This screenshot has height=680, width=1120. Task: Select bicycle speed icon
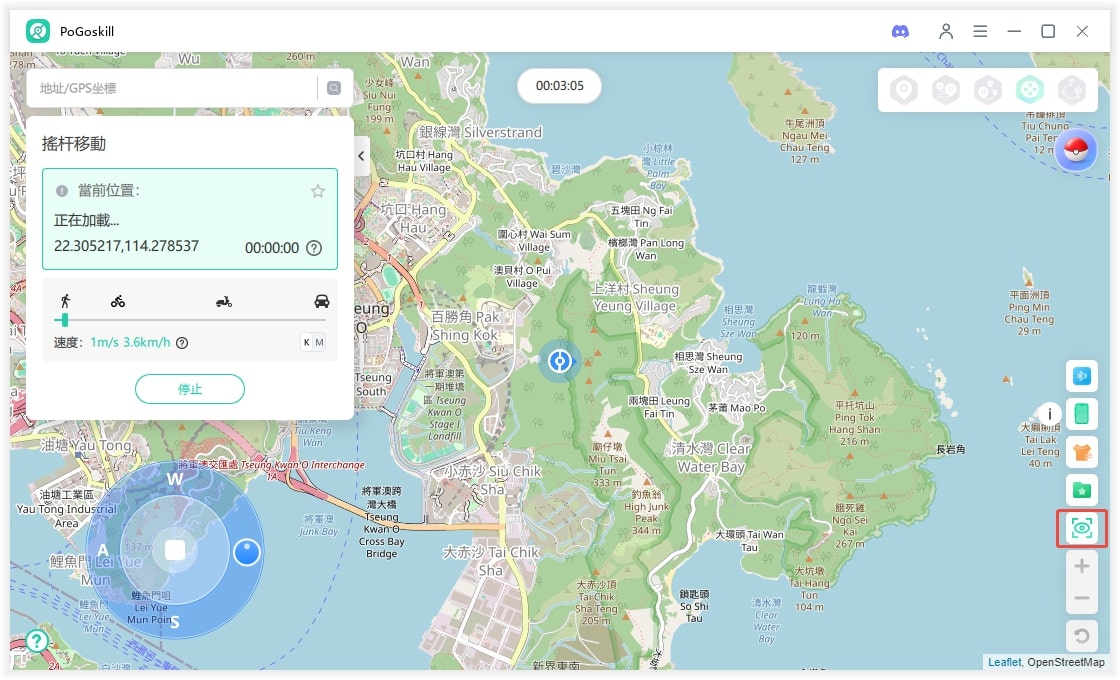[x=118, y=301]
